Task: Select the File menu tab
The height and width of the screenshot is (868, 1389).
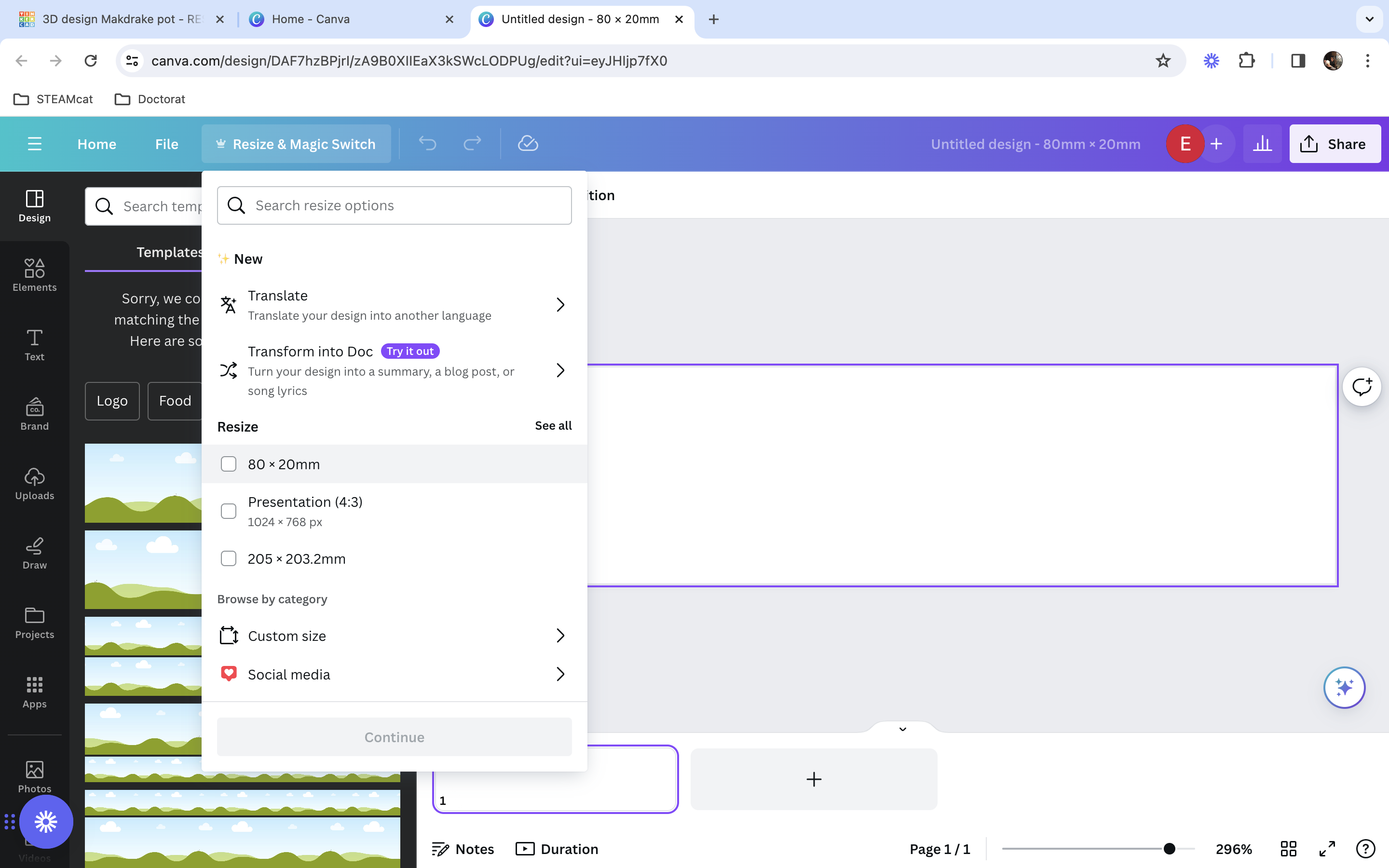Action: coord(167,144)
